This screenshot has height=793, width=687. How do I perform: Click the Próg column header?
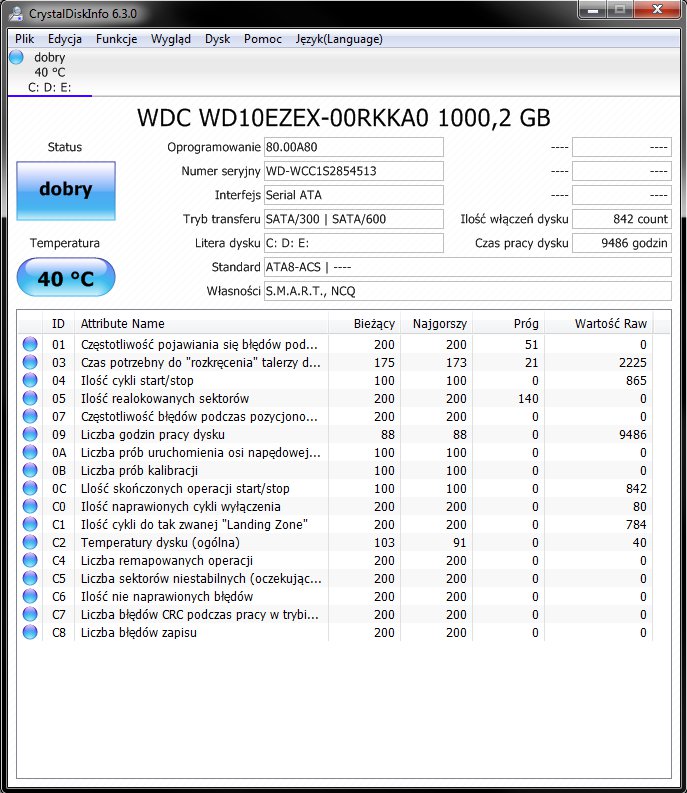508,324
